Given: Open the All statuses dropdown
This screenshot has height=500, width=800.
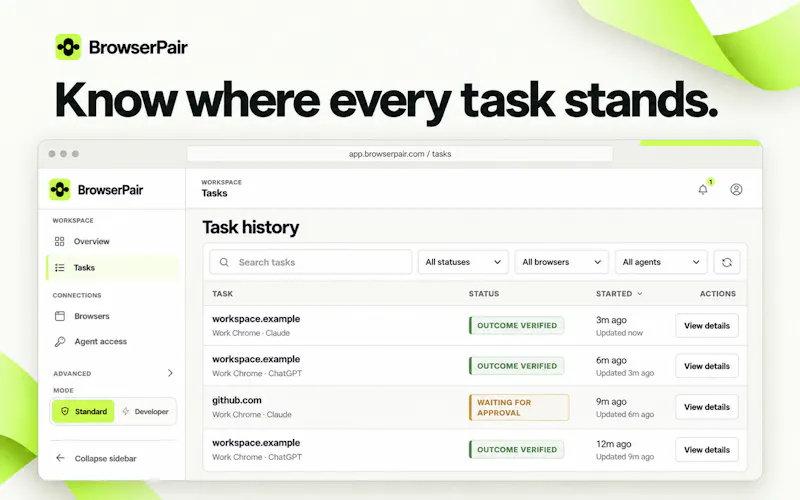Looking at the screenshot, I should [x=463, y=262].
